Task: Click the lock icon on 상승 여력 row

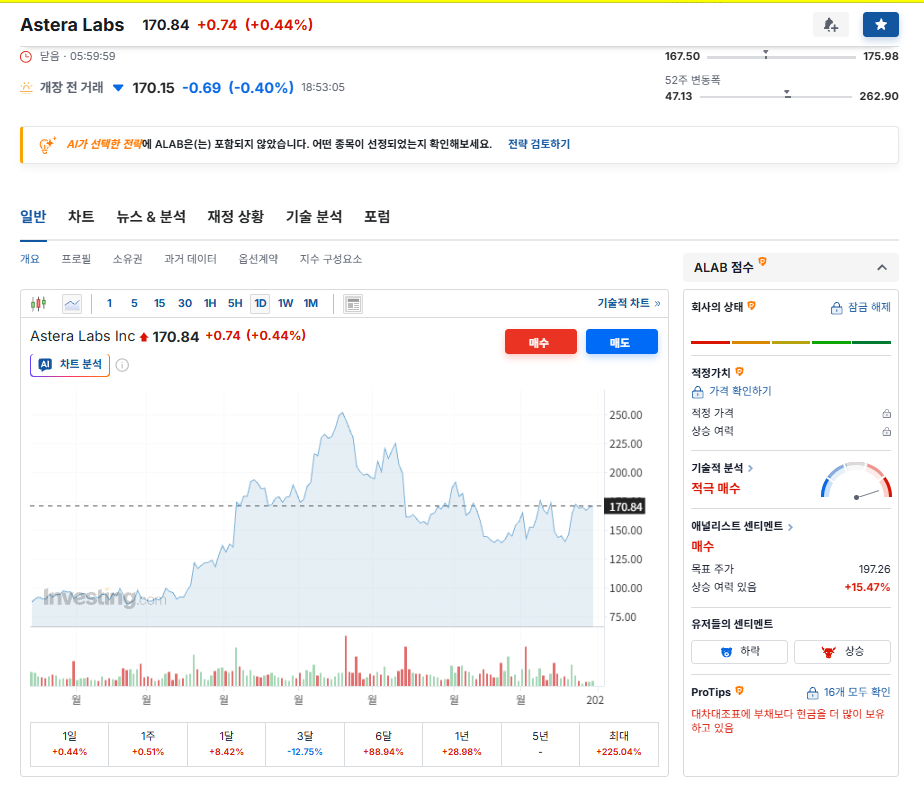Action: tap(886, 432)
